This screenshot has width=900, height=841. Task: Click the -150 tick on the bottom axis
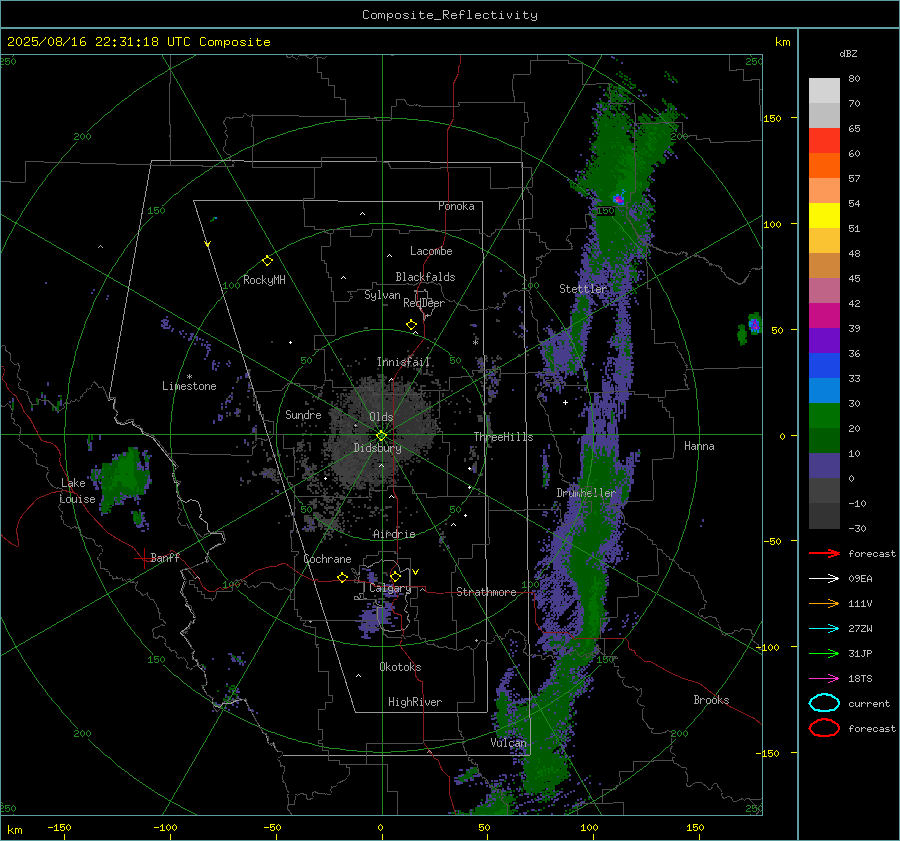click(x=59, y=828)
